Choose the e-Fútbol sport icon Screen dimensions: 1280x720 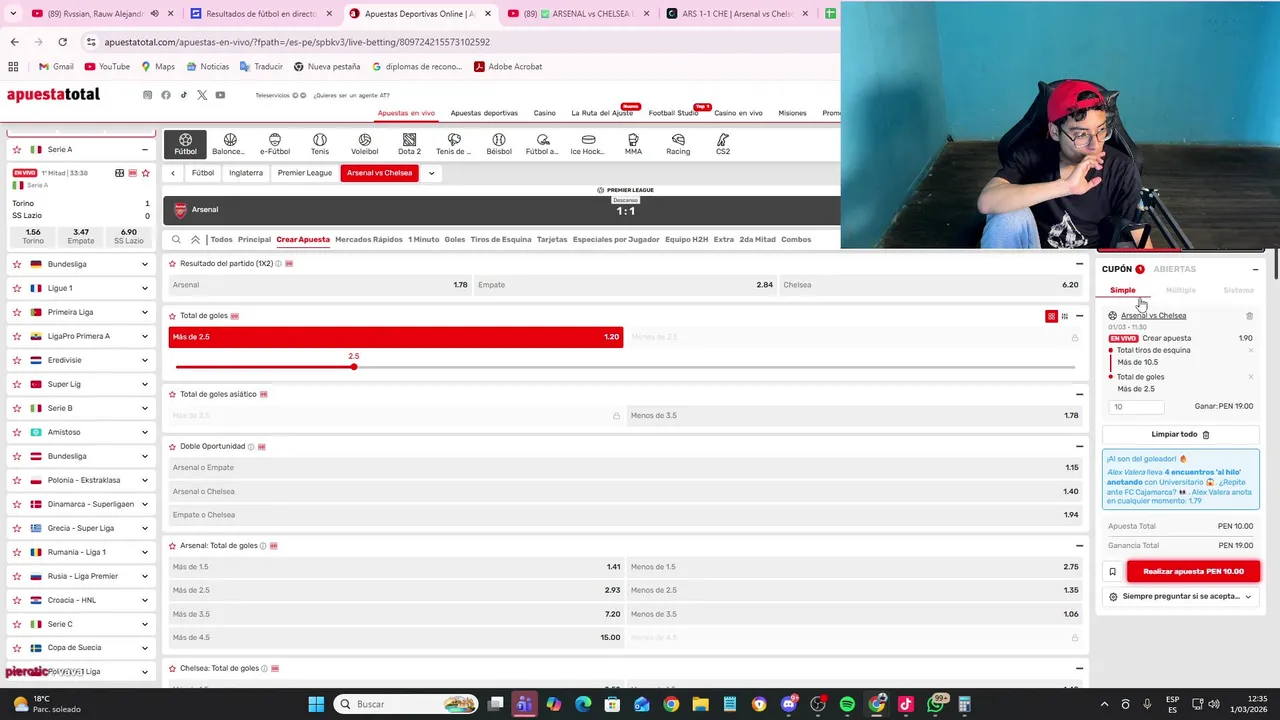pos(275,144)
